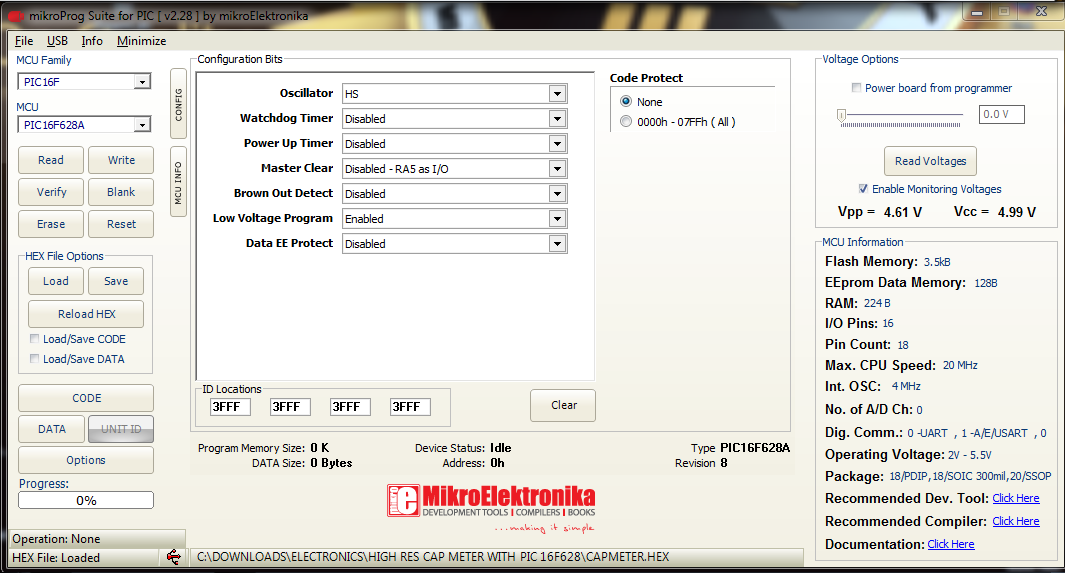1065x573 pixels.
Task: Open the CODE view button
Action: 86,398
